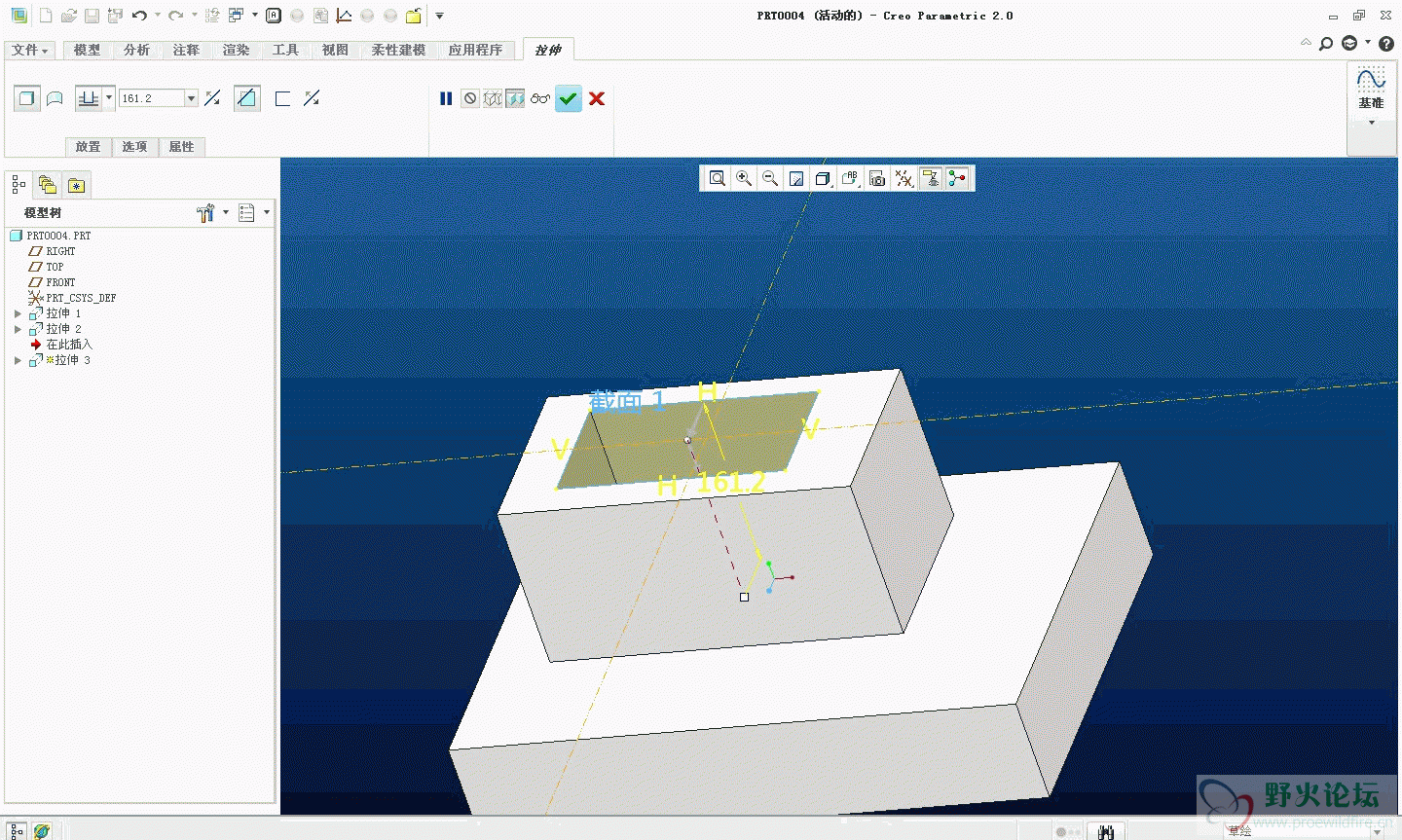
Task: Click the view manager camera icon
Action: (x=877, y=178)
